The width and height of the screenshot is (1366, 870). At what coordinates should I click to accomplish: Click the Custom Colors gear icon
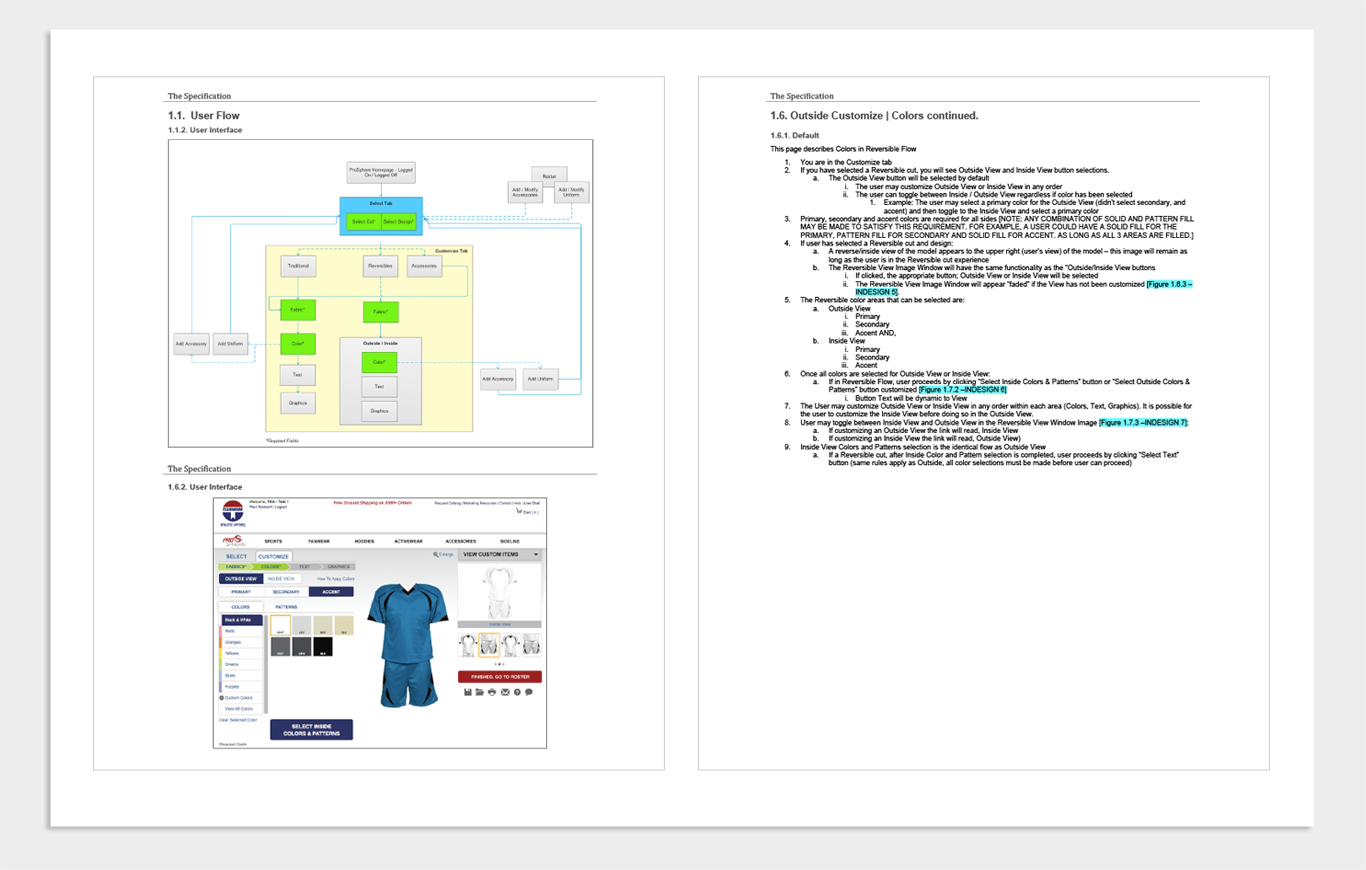[x=222, y=698]
